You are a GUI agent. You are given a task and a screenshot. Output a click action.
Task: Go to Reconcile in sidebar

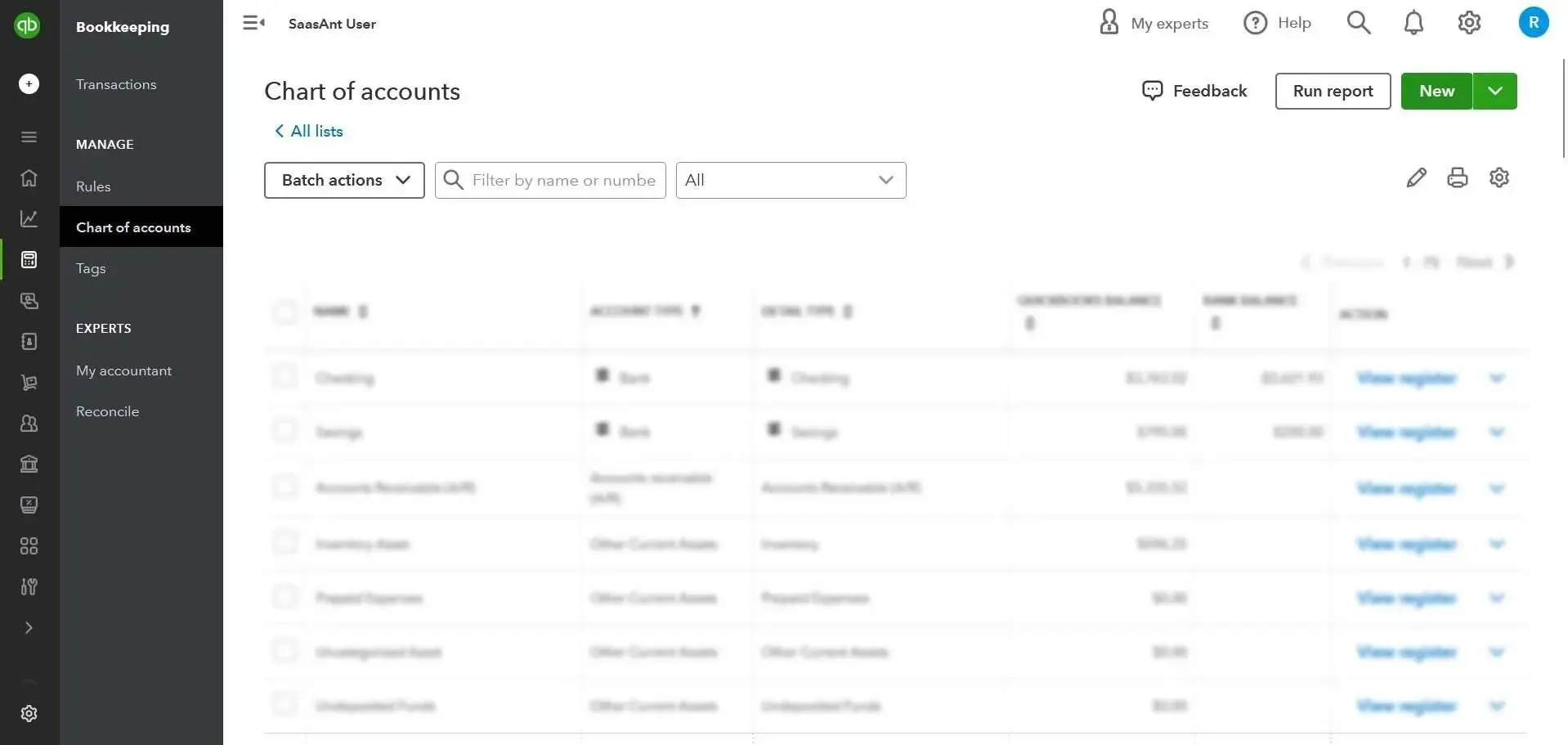107,411
